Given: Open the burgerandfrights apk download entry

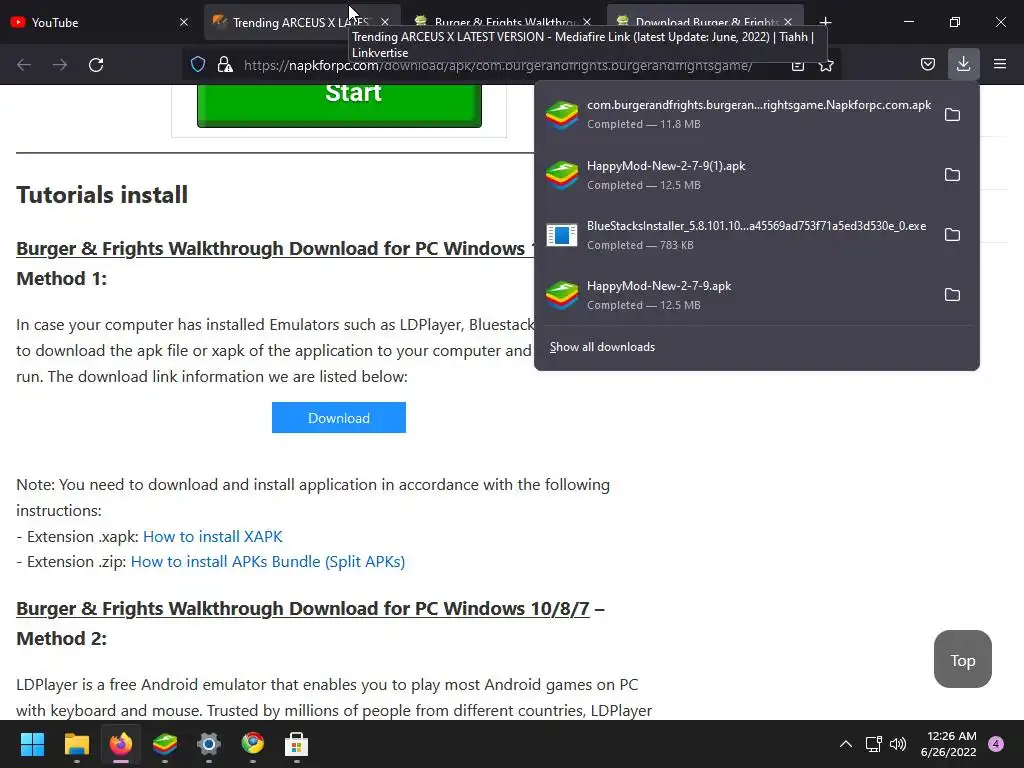Looking at the screenshot, I should 738,114.
